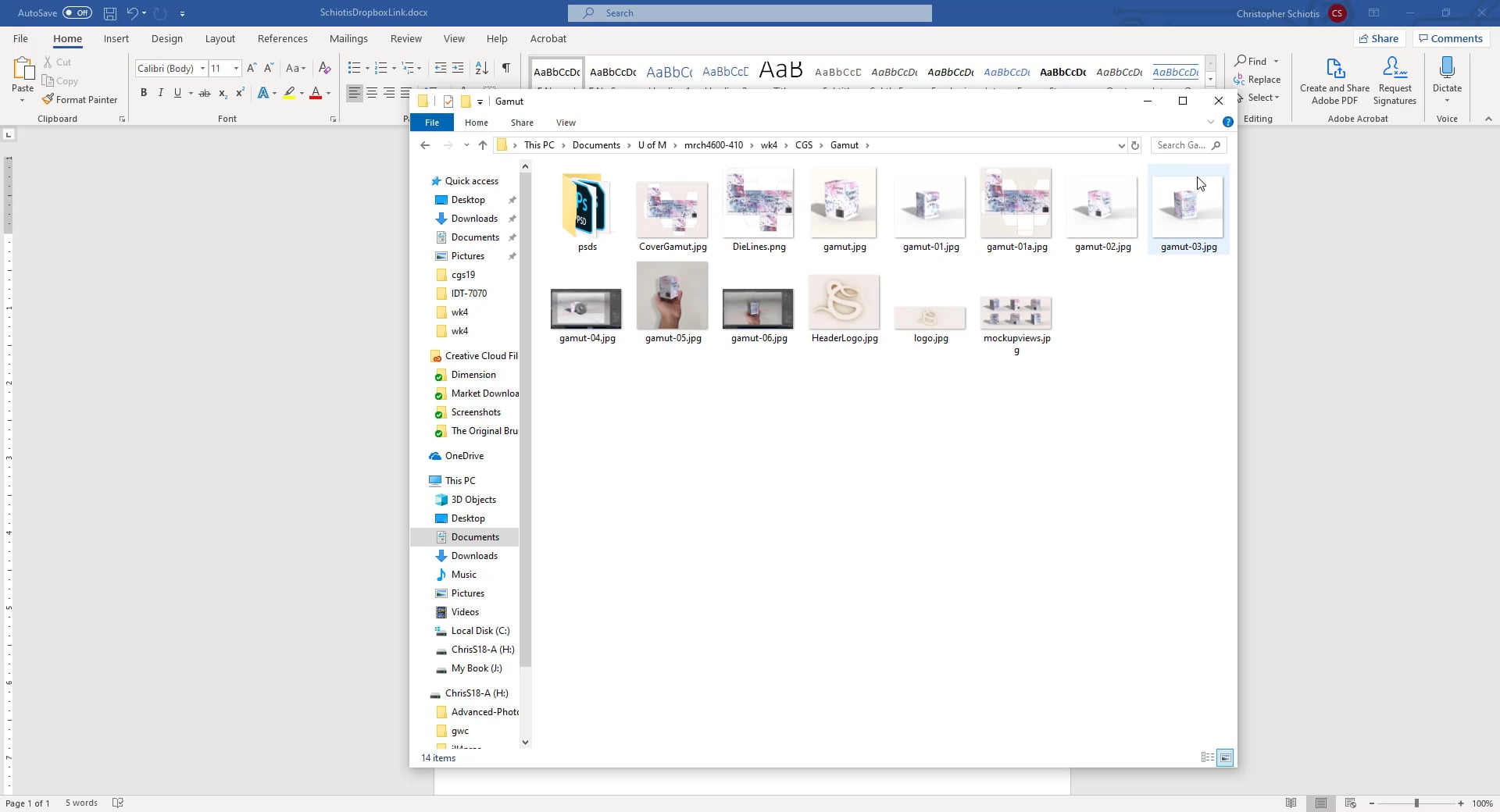The height and width of the screenshot is (812, 1500).
Task: Open the View tab in File Explorer
Action: [566, 123]
